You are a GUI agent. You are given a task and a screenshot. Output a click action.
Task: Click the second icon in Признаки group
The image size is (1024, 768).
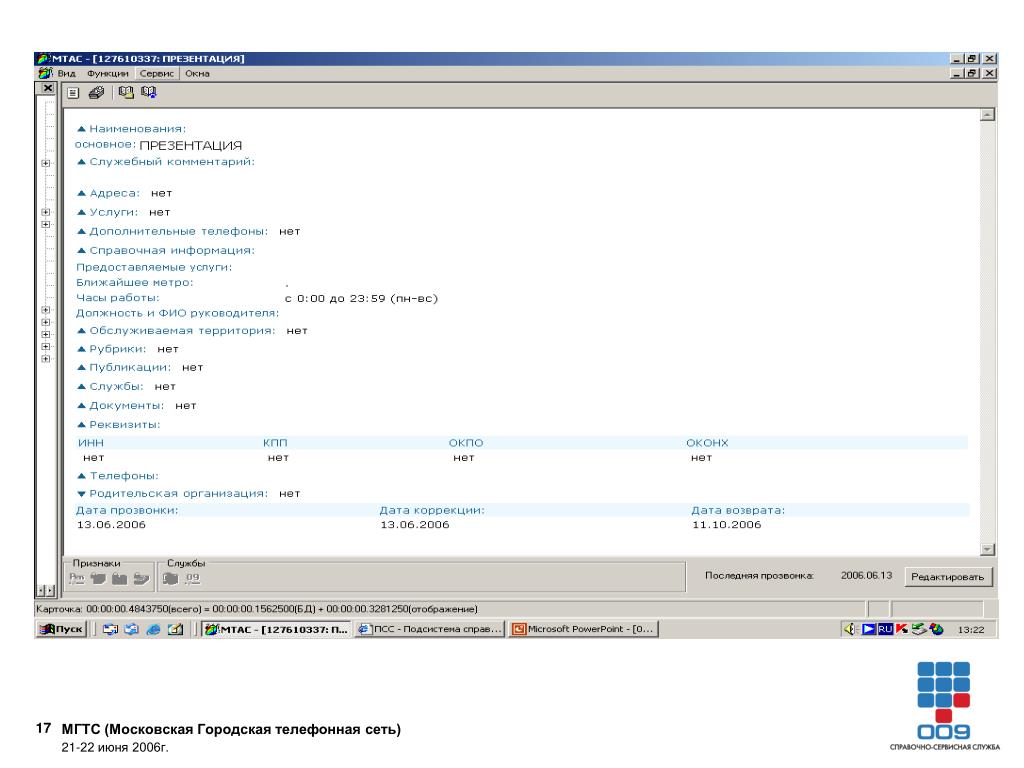coord(99,578)
